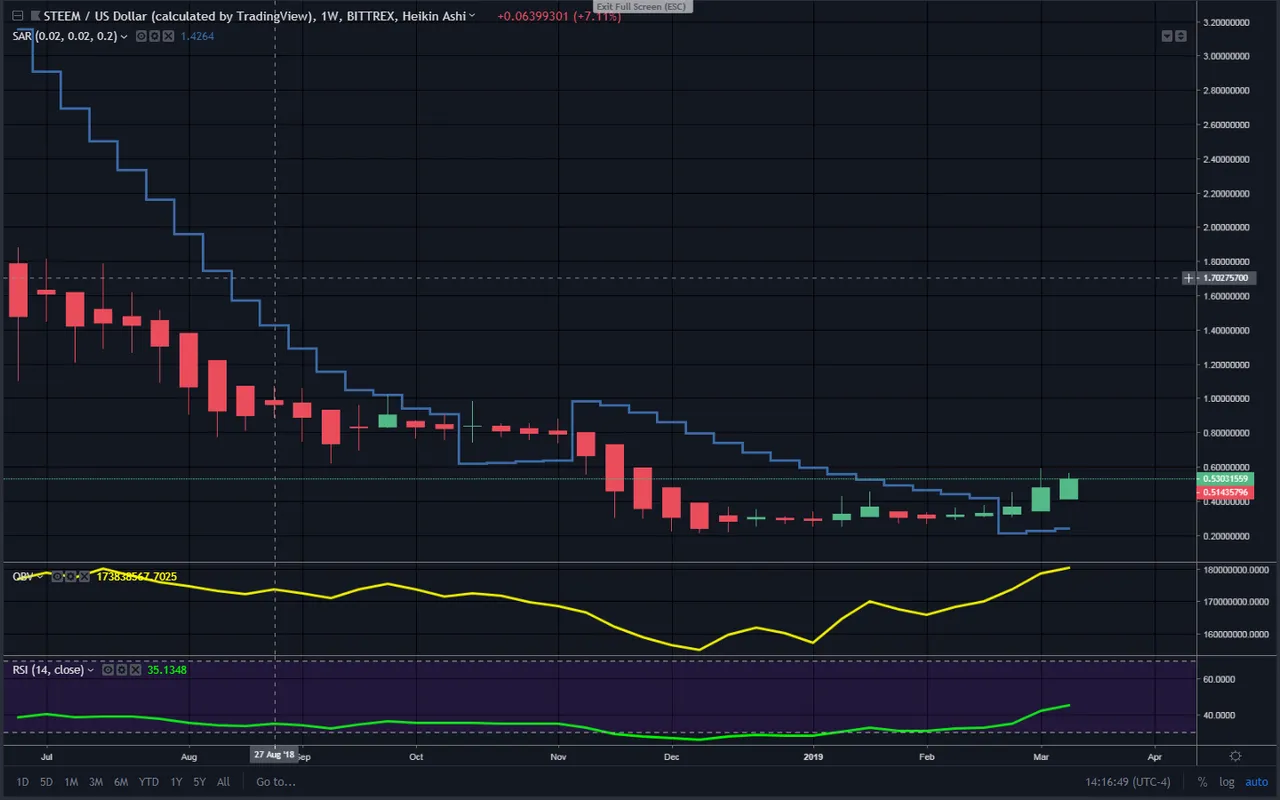Click the Go to... date button
This screenshot has height=800, width=1280.
tap(275, 782)
